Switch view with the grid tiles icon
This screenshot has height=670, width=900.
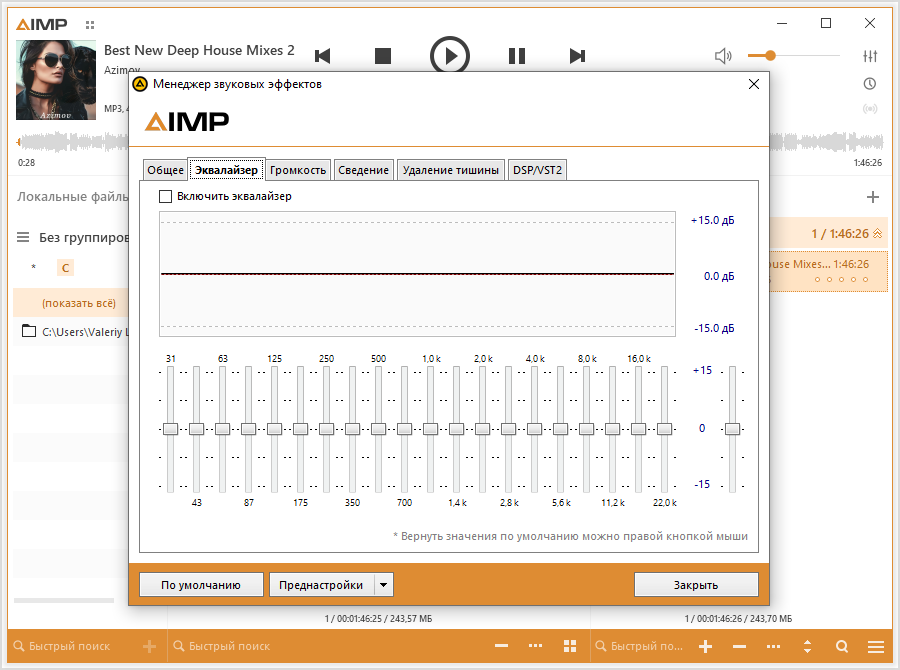(x=570, y=646)
